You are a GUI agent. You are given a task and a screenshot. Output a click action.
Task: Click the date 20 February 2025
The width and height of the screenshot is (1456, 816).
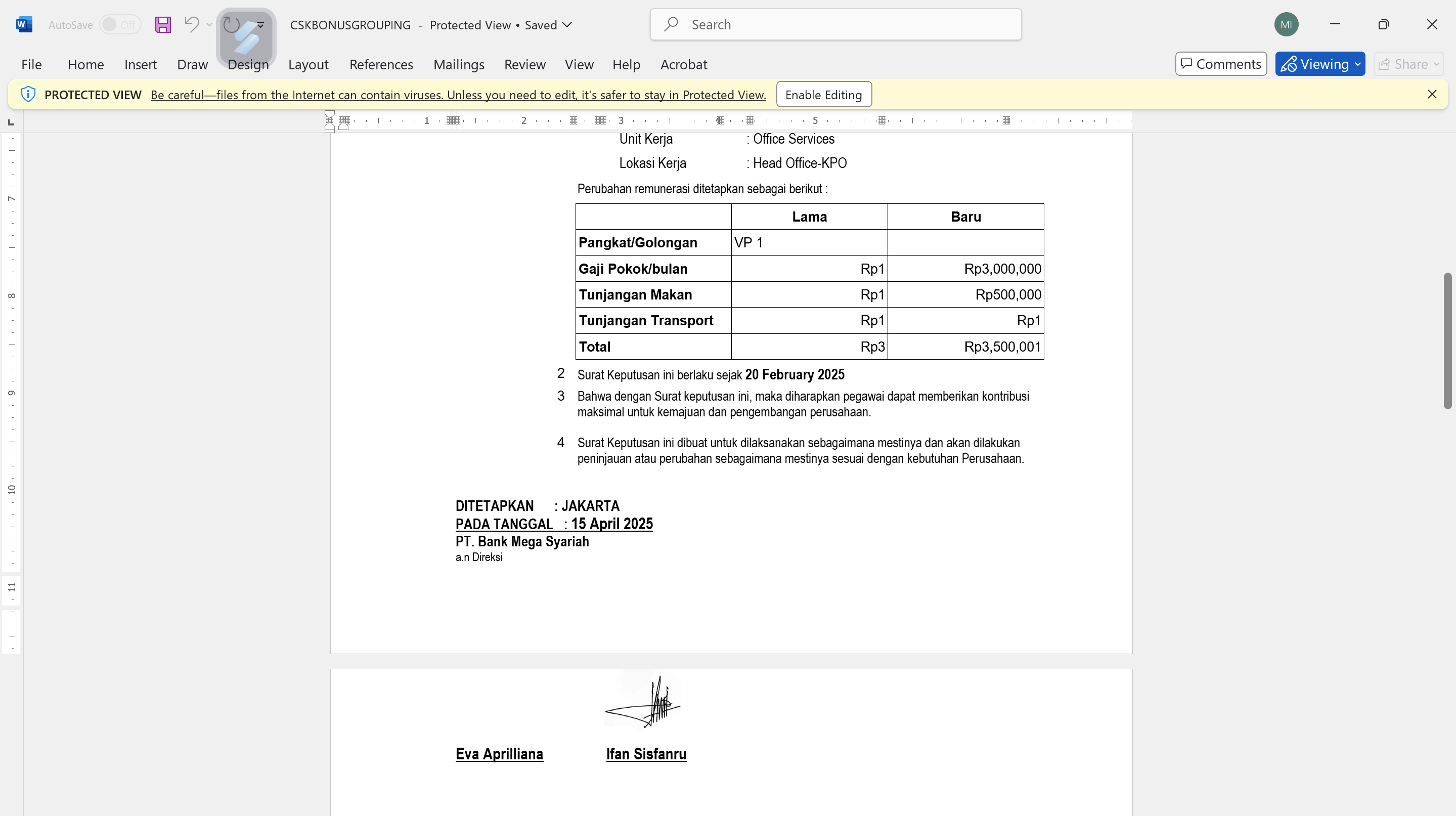pos(795,375)
